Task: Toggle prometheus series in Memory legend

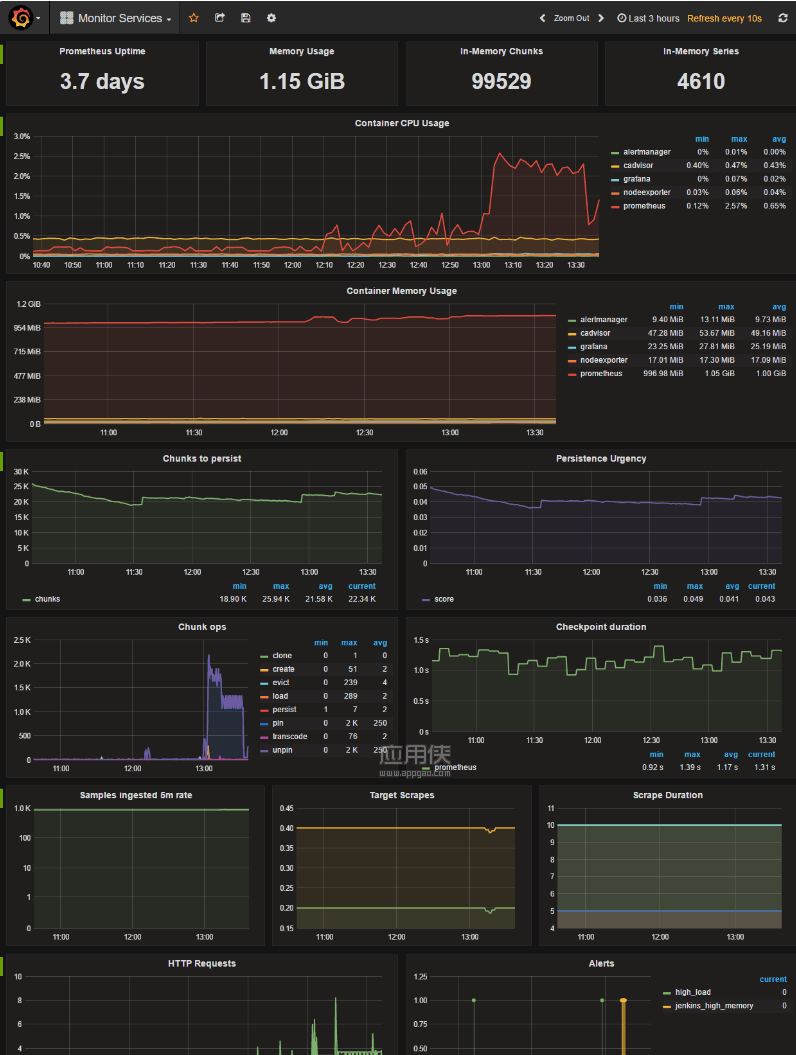Action: 601,373
